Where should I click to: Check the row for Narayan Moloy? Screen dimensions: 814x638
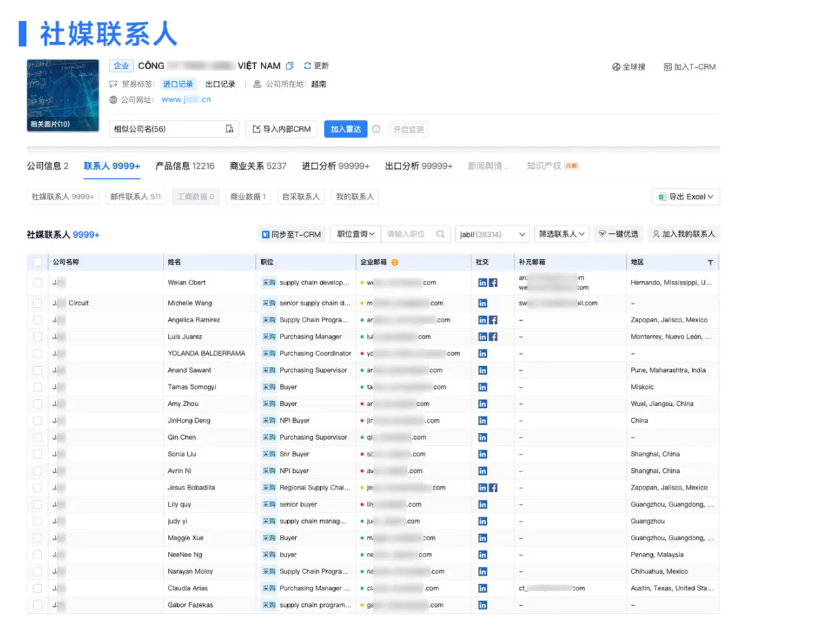pos(37,572)
